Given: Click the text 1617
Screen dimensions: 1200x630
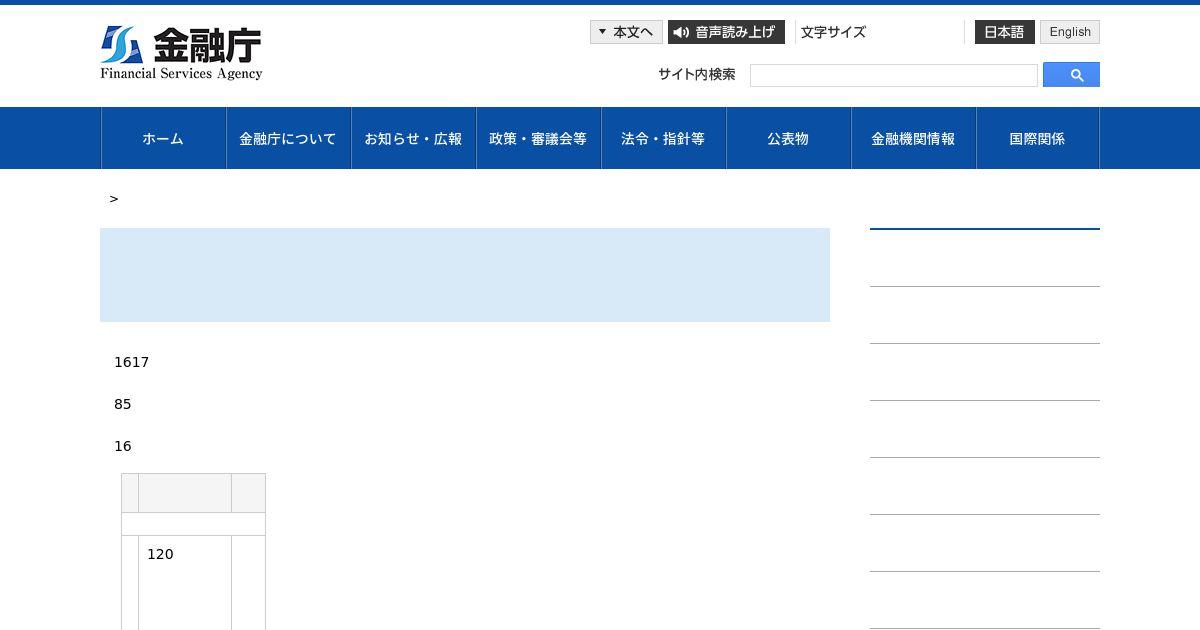Looking at the screenshot, I should pyautogui.click(x=131, y=362).
